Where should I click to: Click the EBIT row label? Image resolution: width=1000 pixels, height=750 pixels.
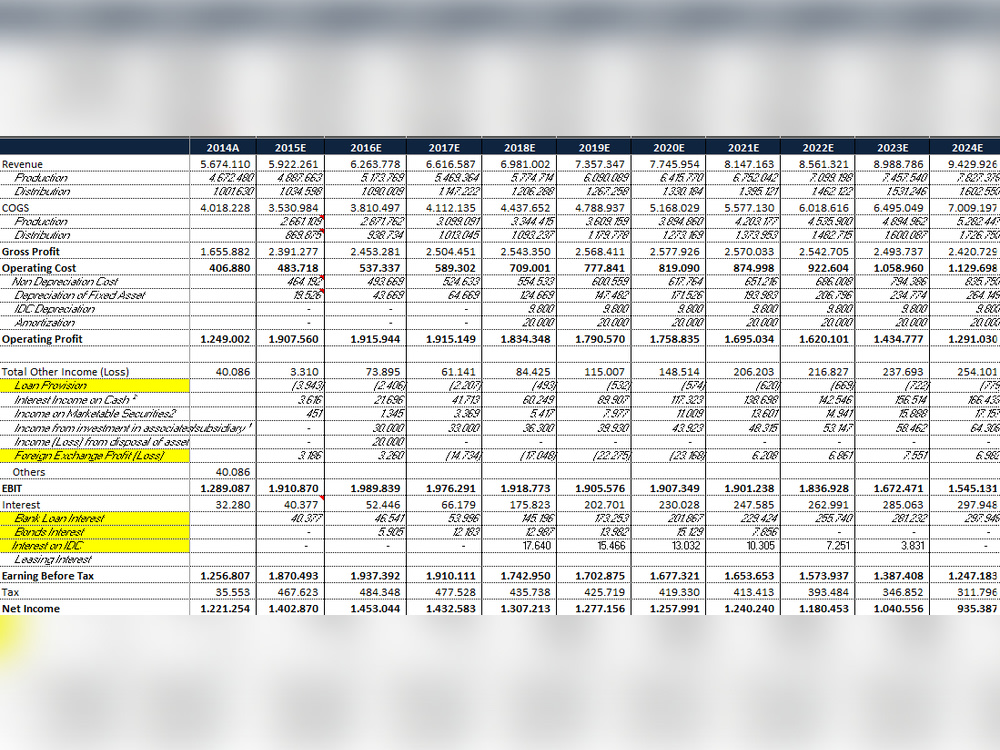click(12, 489)
